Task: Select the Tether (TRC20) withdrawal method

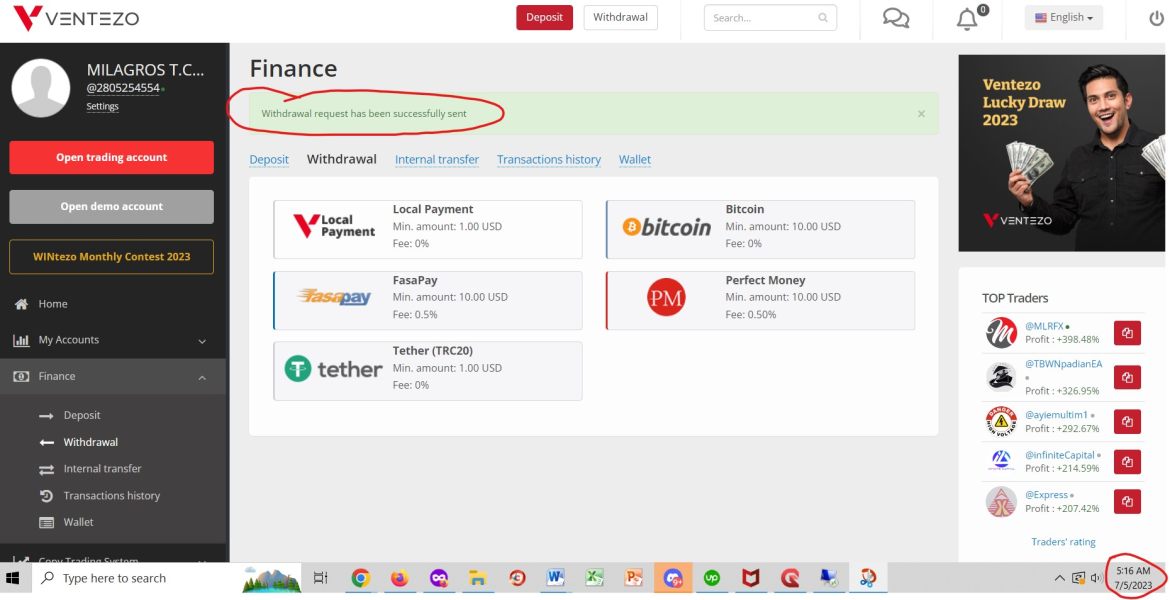Action: [428, 371]
